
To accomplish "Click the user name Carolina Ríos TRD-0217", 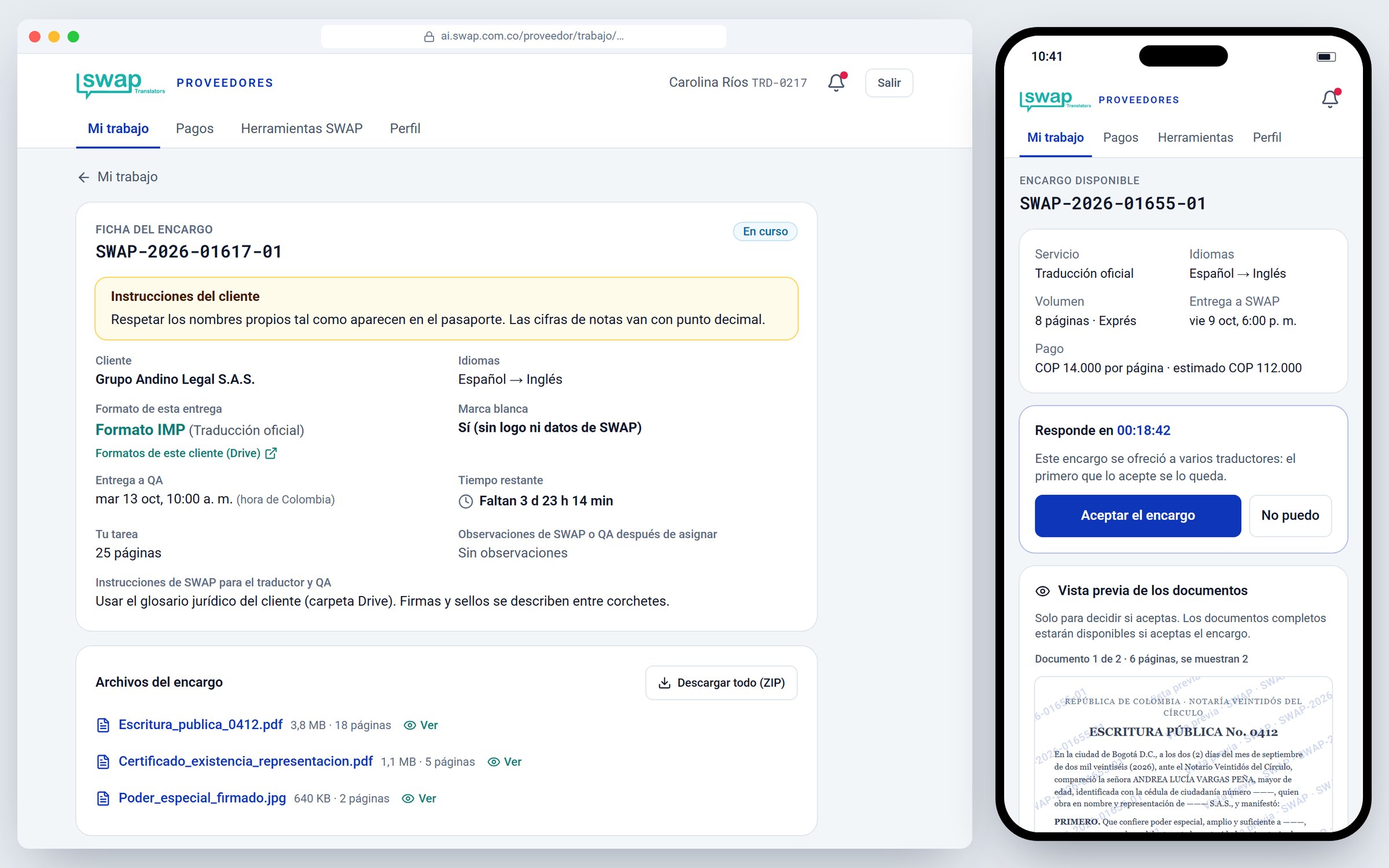I will tap(738, 83).
